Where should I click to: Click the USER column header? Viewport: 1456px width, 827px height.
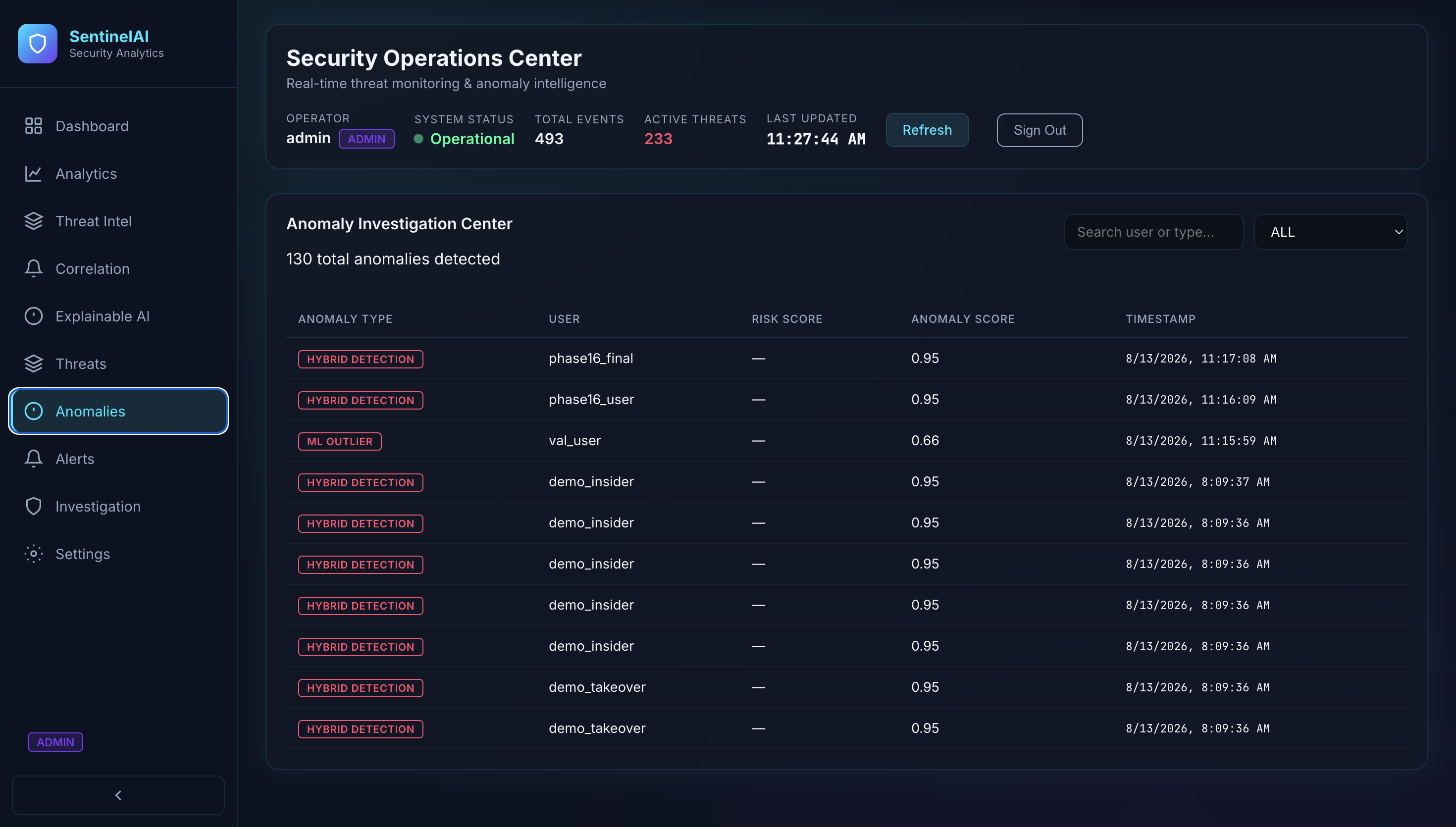(564, 319)
